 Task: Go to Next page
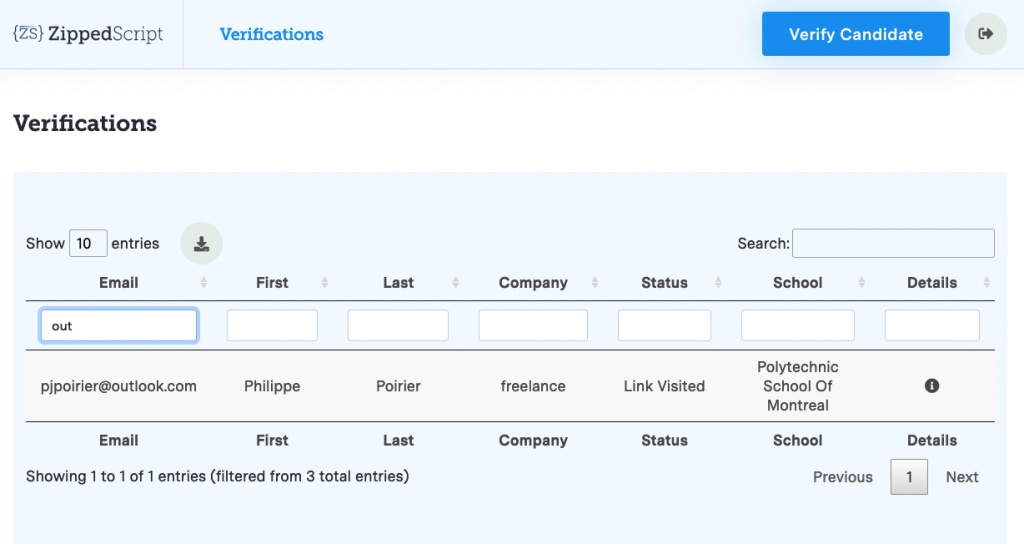pos(961,477)
